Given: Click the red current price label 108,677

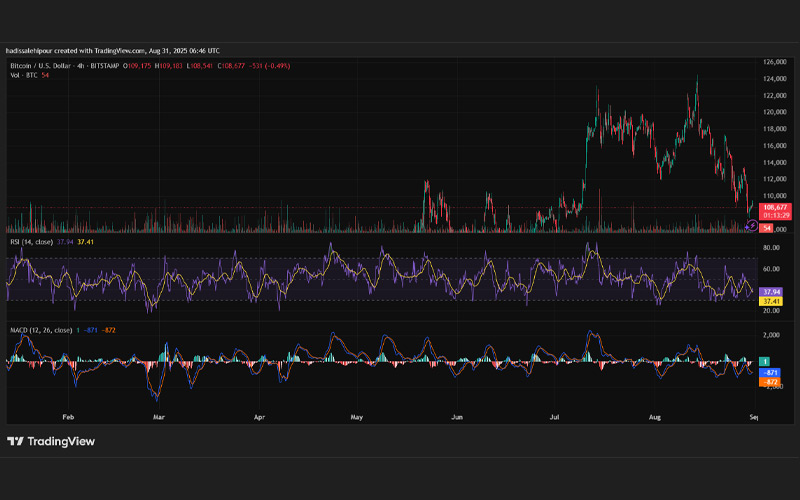Looking at the screenshot, I should point(775,208).
